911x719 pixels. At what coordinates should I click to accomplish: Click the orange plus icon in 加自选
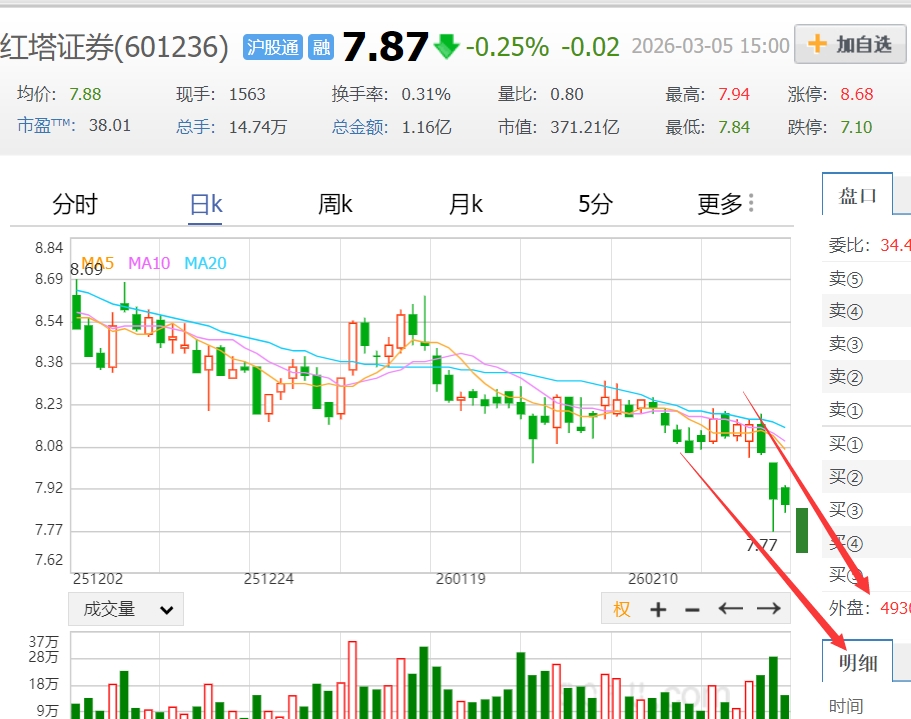(817, 44)
